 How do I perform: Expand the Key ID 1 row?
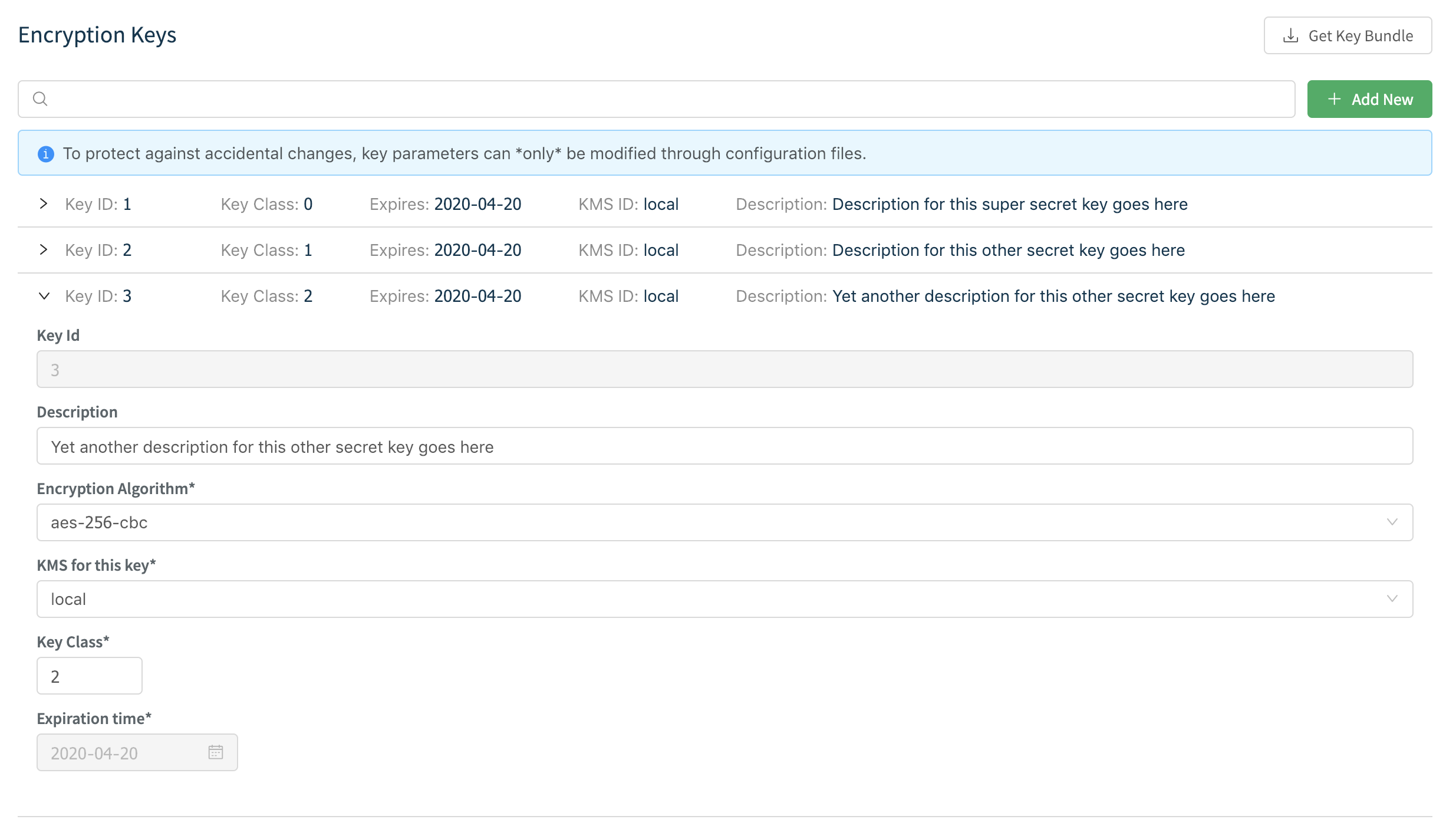coord(44,204)
